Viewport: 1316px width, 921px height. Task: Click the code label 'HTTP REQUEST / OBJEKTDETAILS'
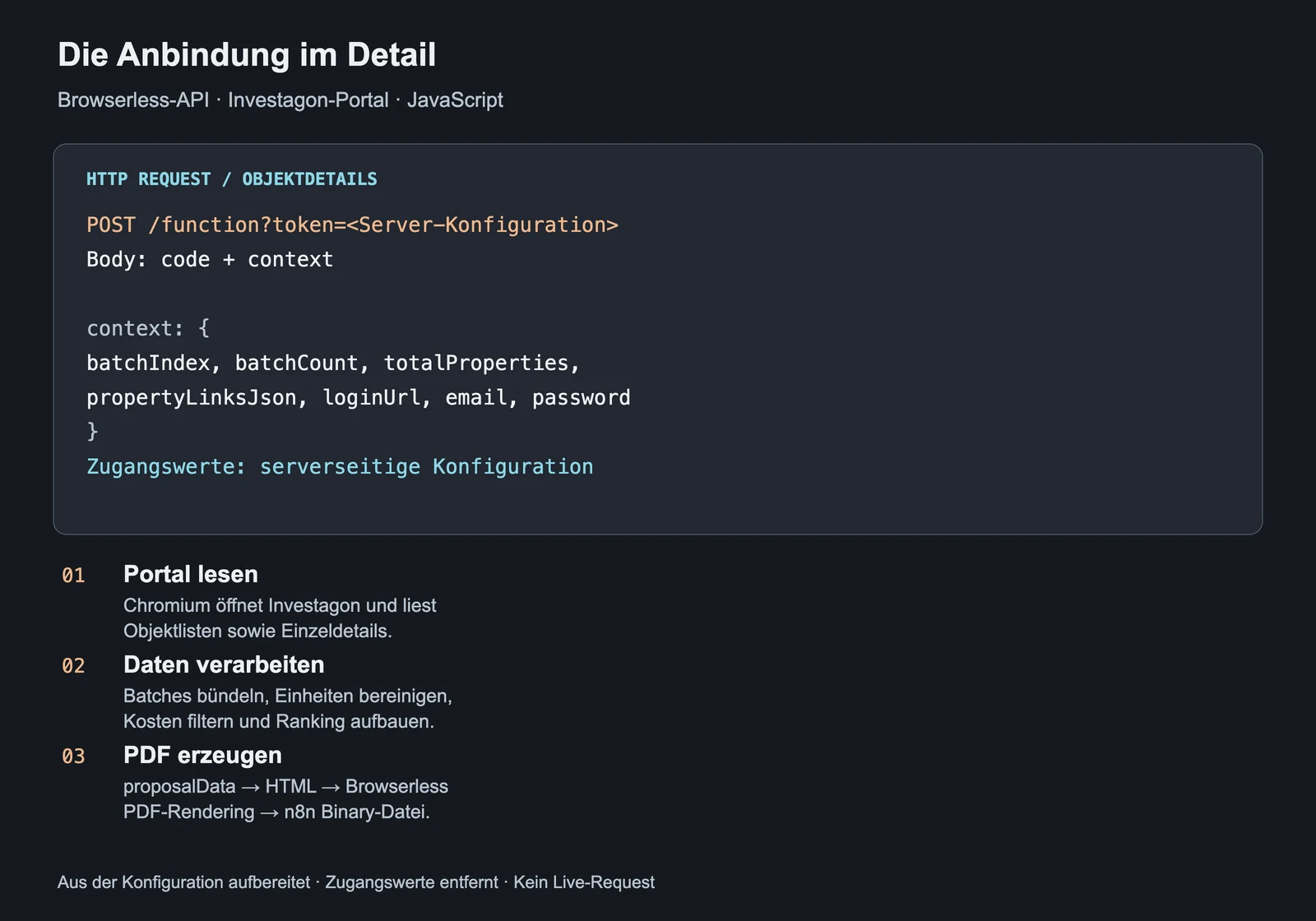point(232,179)
